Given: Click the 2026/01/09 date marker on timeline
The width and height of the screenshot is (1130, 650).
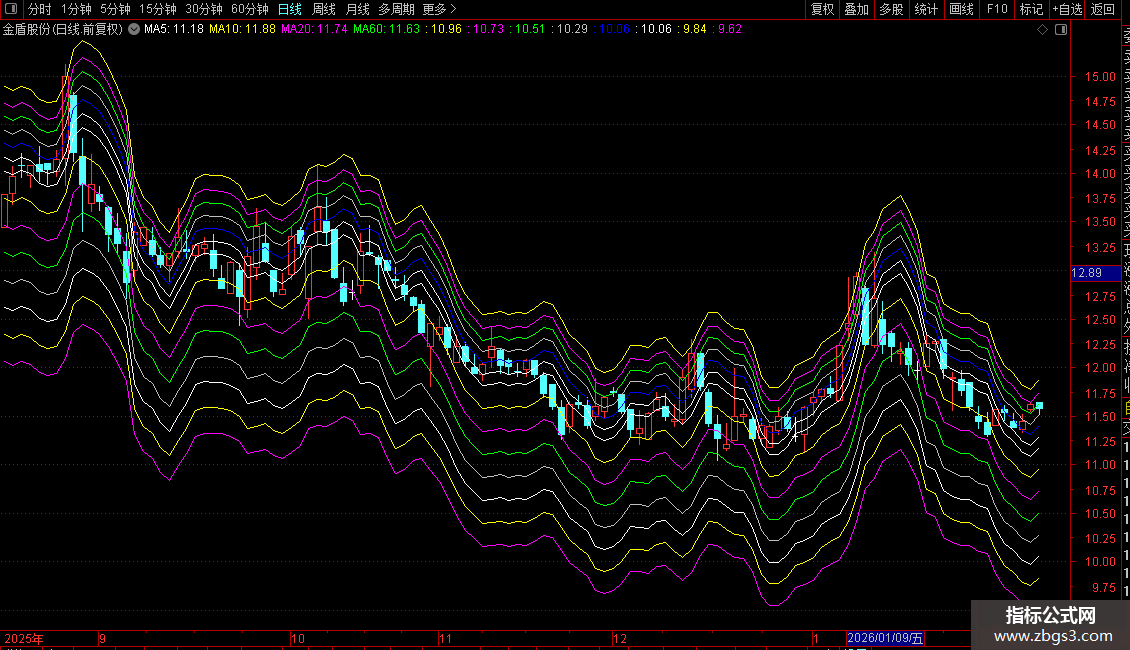Looking at the screenshot, I should [x=887, y=638].
